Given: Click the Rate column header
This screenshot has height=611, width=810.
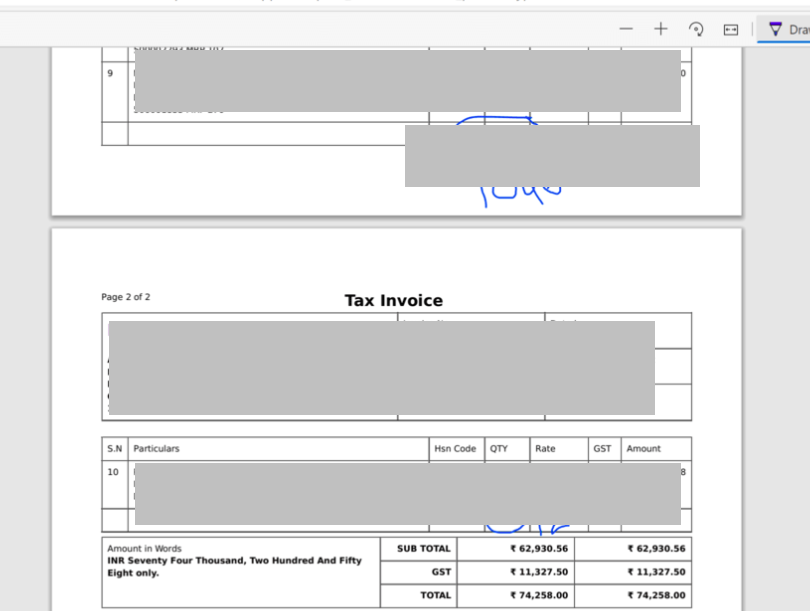Looking at the screenshot, I should tap(545, 448).
